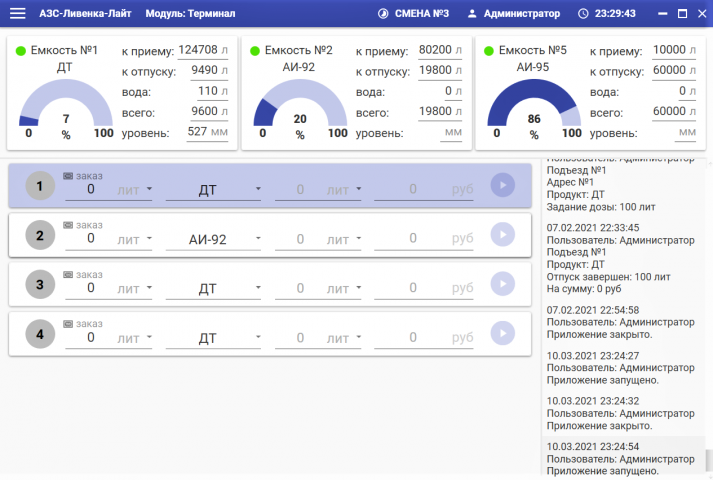
Task: Open the hamburger main menu
Action: pyautogui.click(x=18, y=13)
